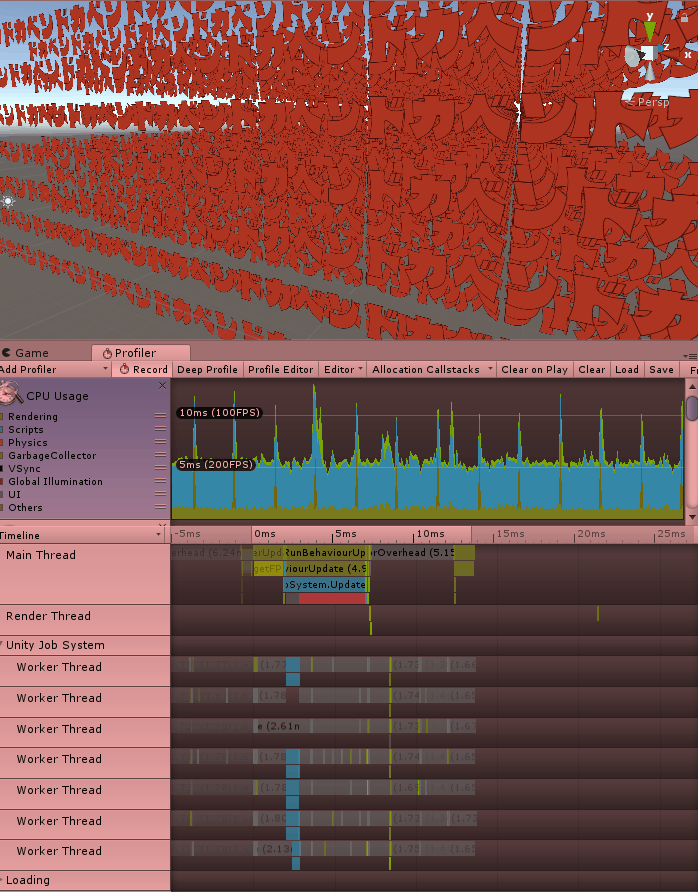Click the gray left cone of orientation gizmo

pos(633,56)
